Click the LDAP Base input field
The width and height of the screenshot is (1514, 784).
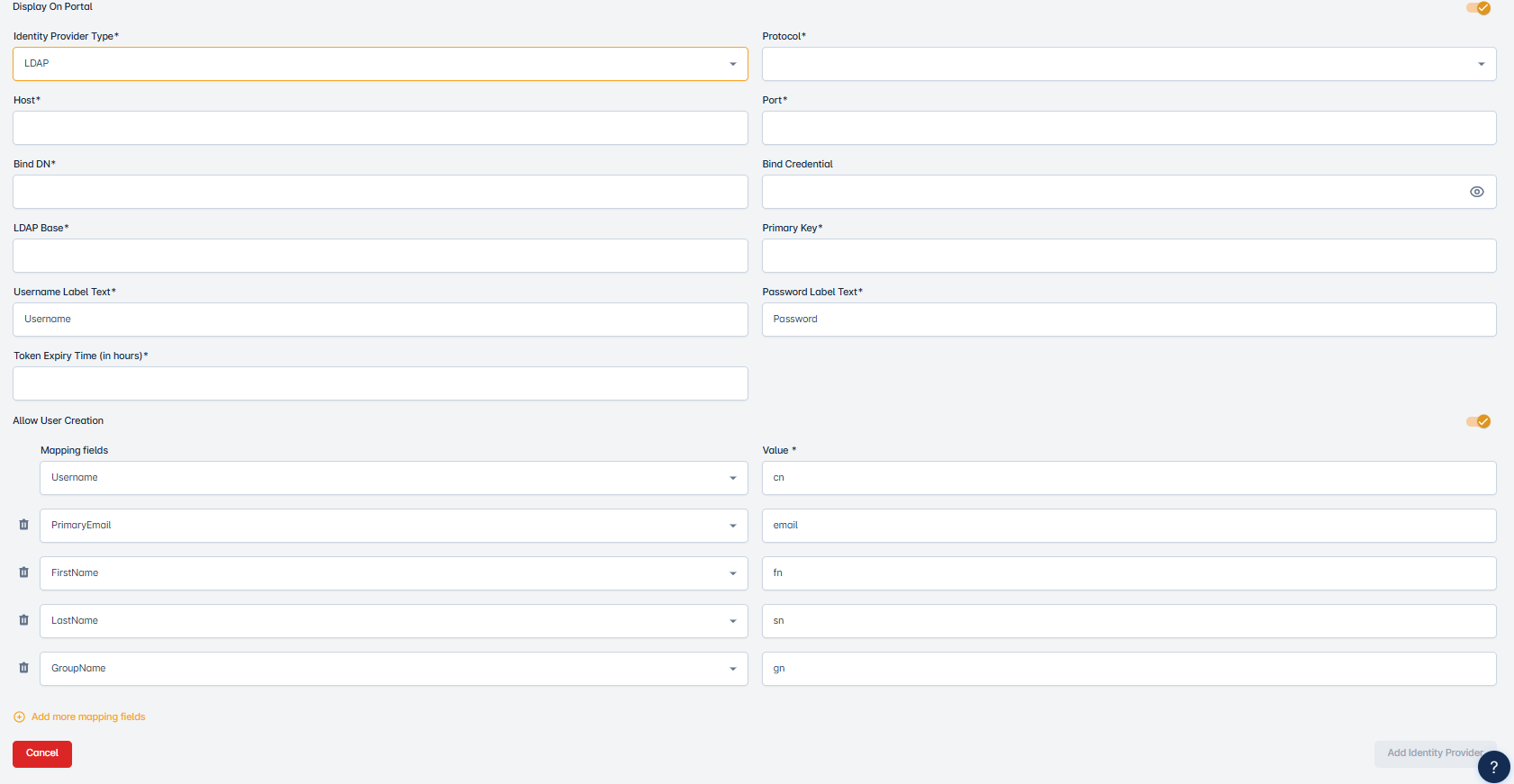tap(379, 256)
